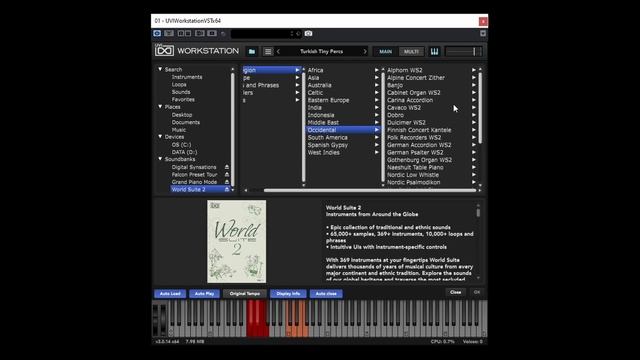The width and height of the screenshot is (640, 360).
Task: Click the World Suite 2 cover image
Action: pyautogui.click(x=236, y=241)
